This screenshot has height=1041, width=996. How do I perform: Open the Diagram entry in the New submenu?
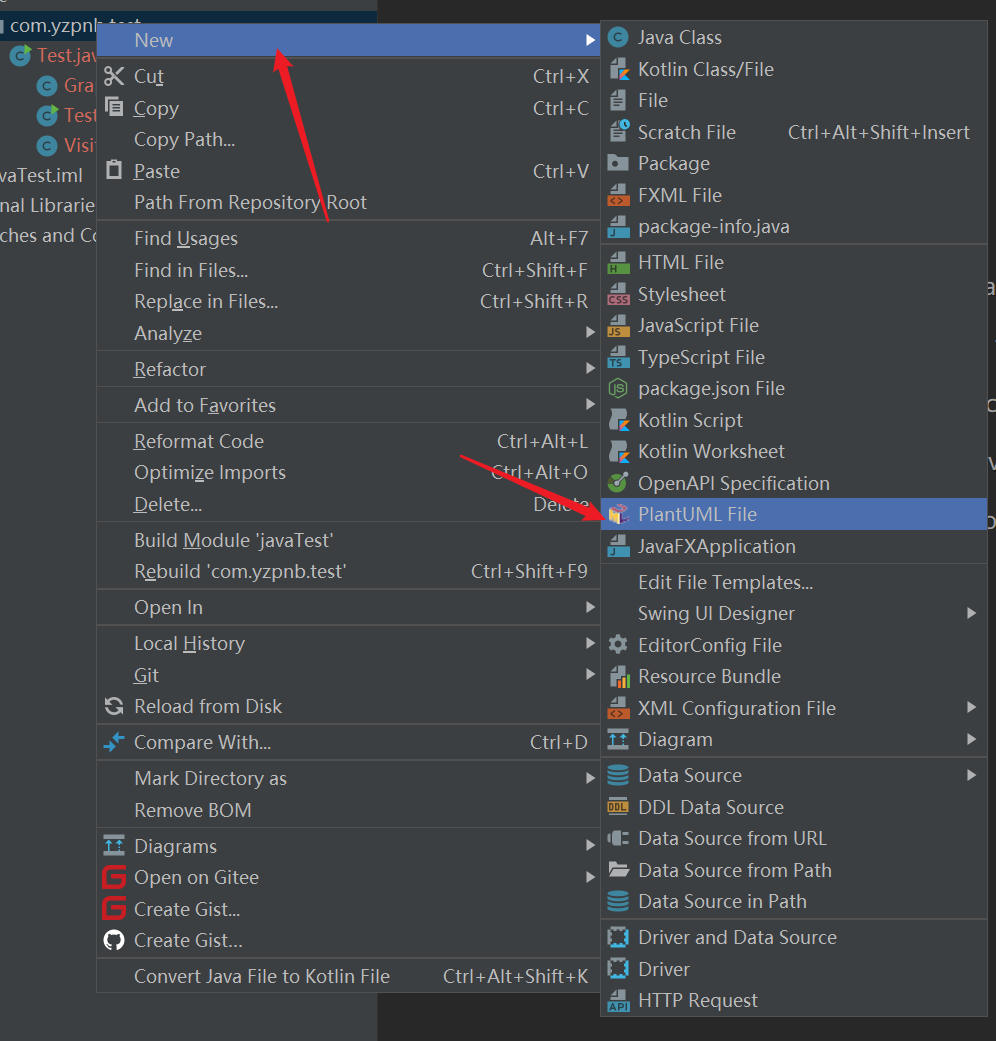click(794, 739)
